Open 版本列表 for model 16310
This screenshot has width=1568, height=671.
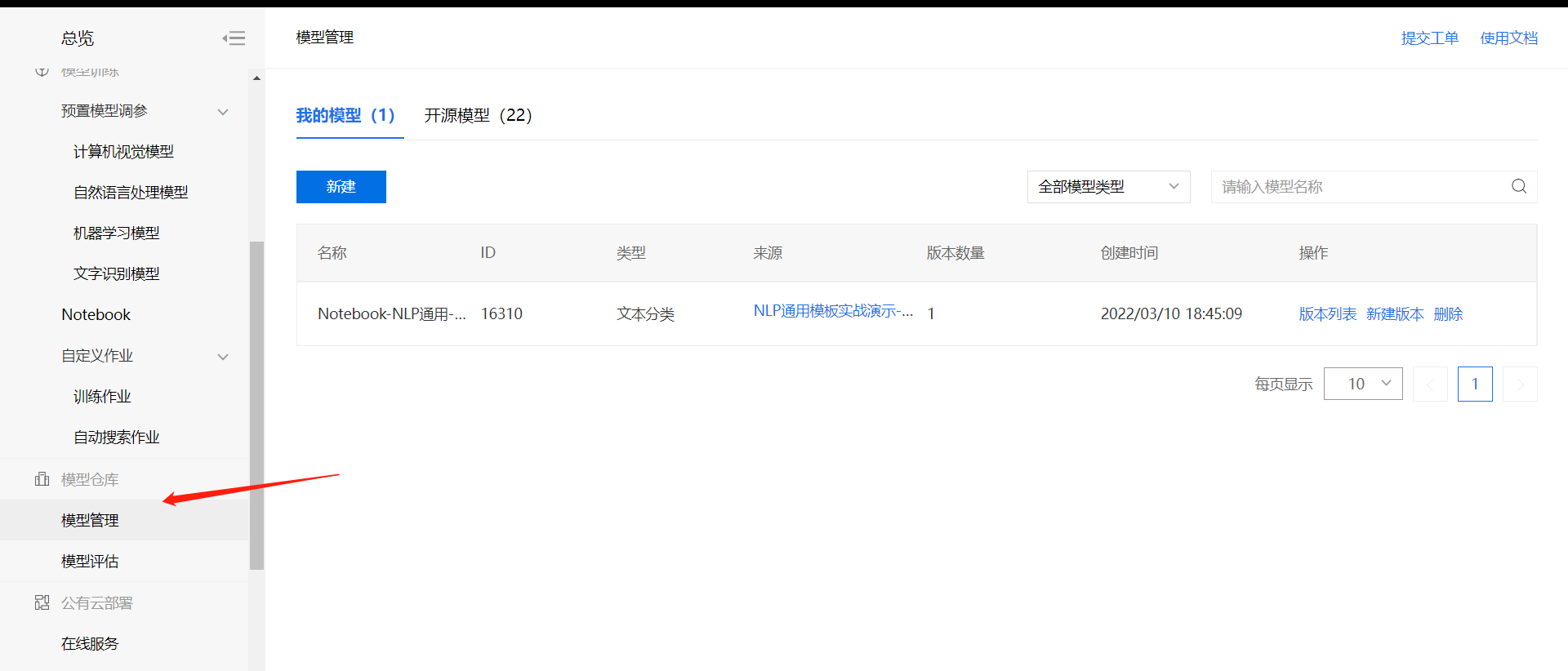click(x=1328, y=314)
